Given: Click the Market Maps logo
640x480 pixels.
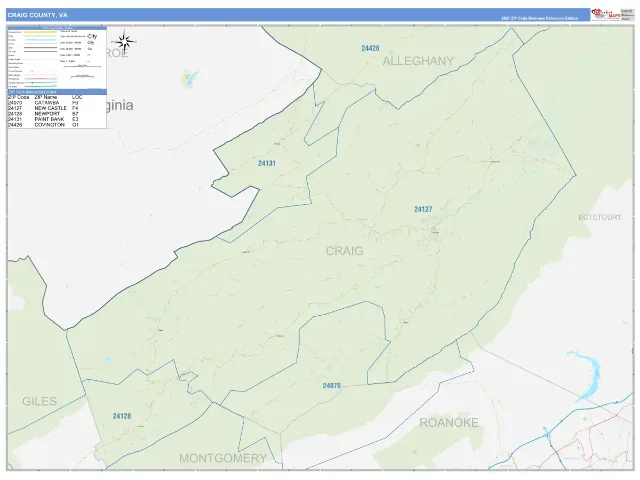Looking at the screenshot, I should pyautogui.click(x=606, y=15).
